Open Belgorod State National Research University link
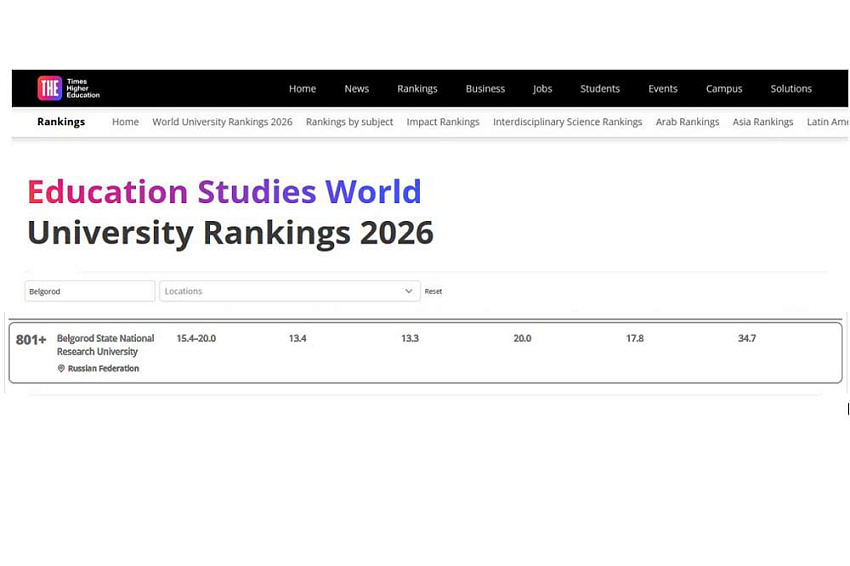 pos(105,345)
